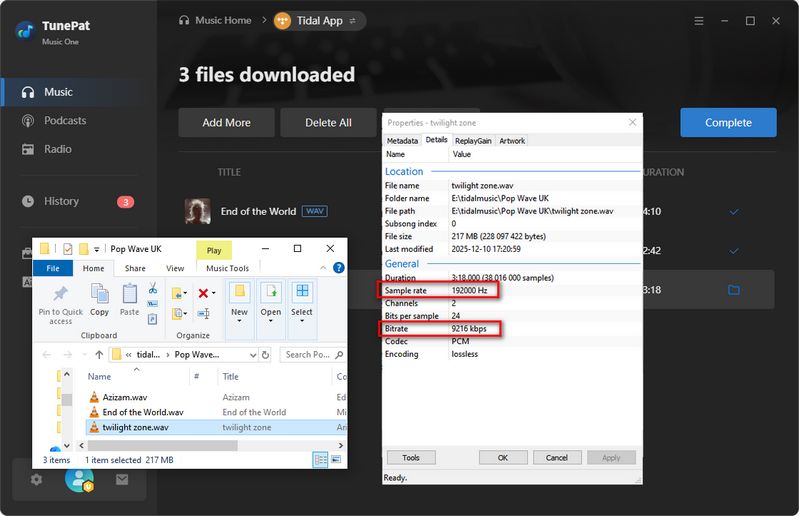This screenshot has width=799, height=516.
Task: Click the blue Complete button
Action: click(728, 122)
